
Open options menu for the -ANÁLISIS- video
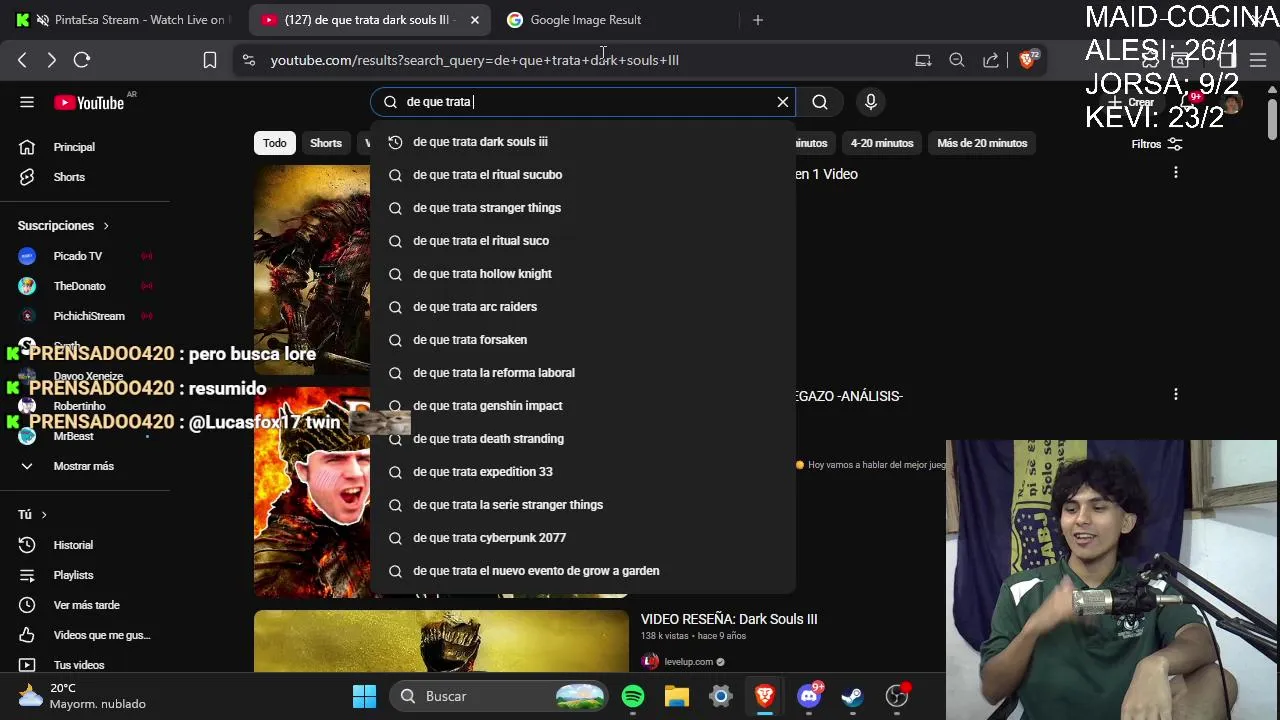[1176, 395]
